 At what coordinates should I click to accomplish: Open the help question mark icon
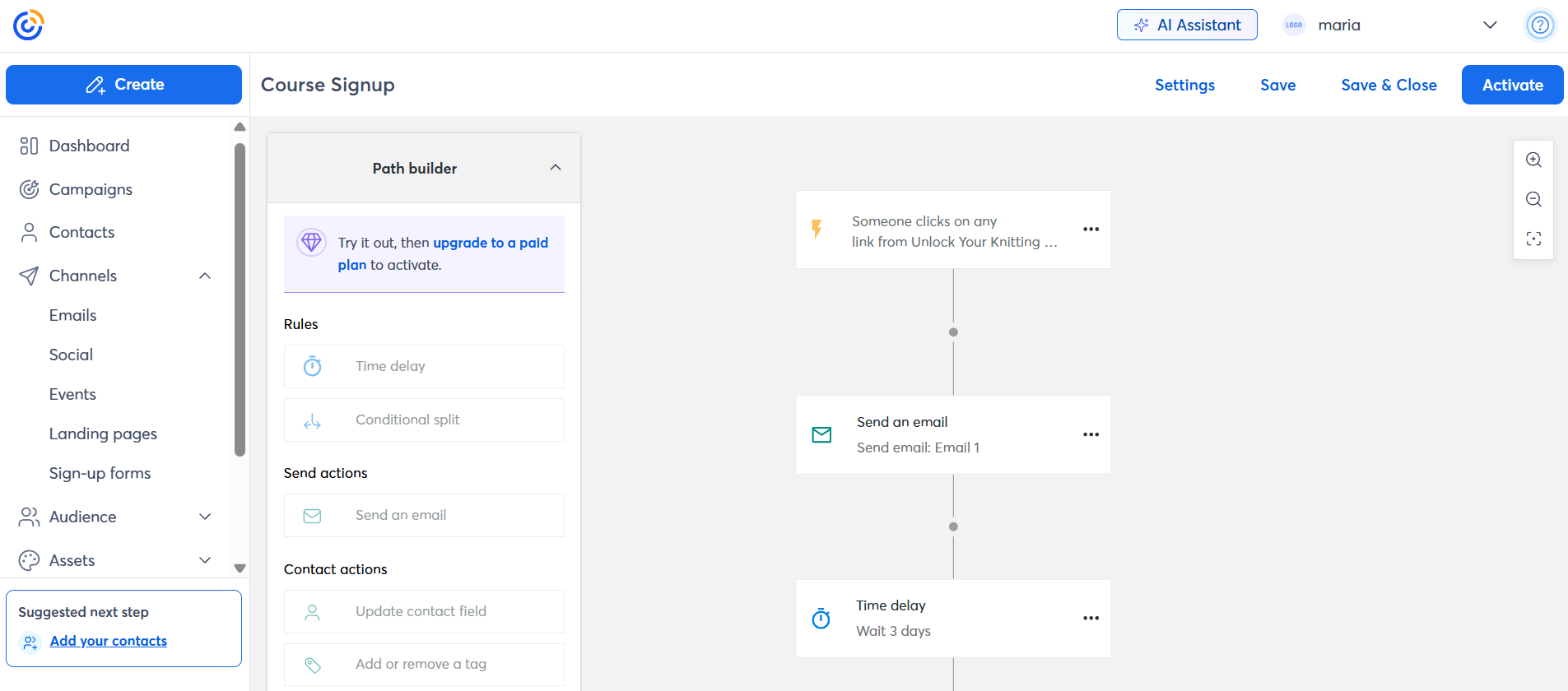[x=1540, y=25]
